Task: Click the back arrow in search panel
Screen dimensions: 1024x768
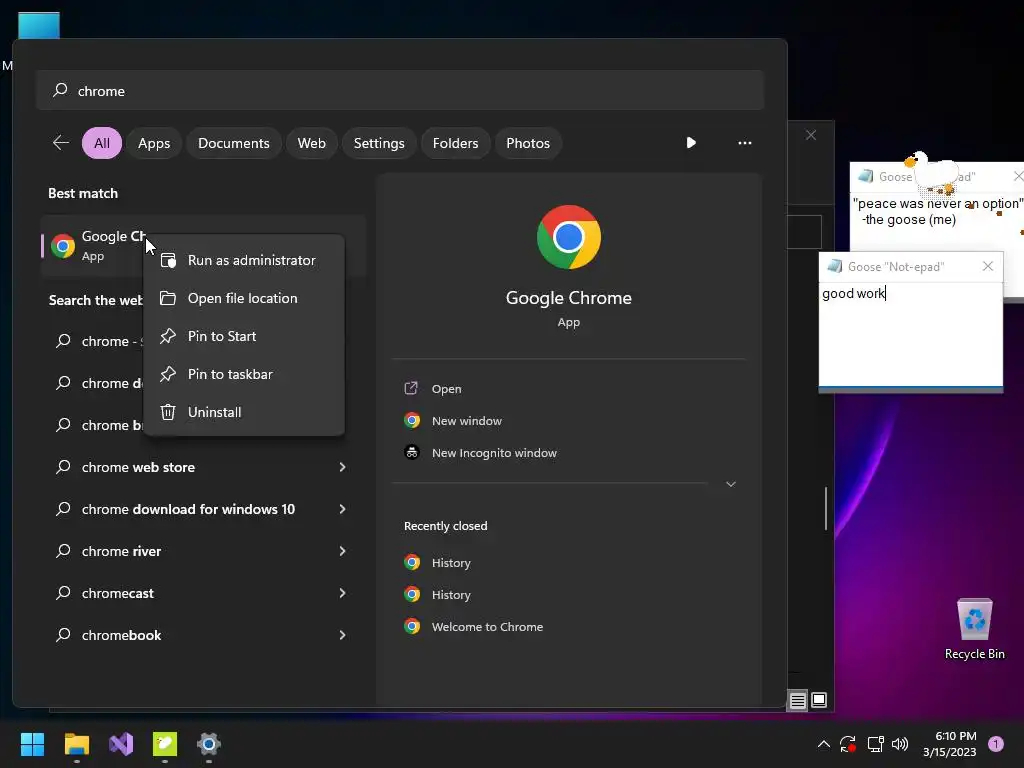Action: [x=61, y=143]
